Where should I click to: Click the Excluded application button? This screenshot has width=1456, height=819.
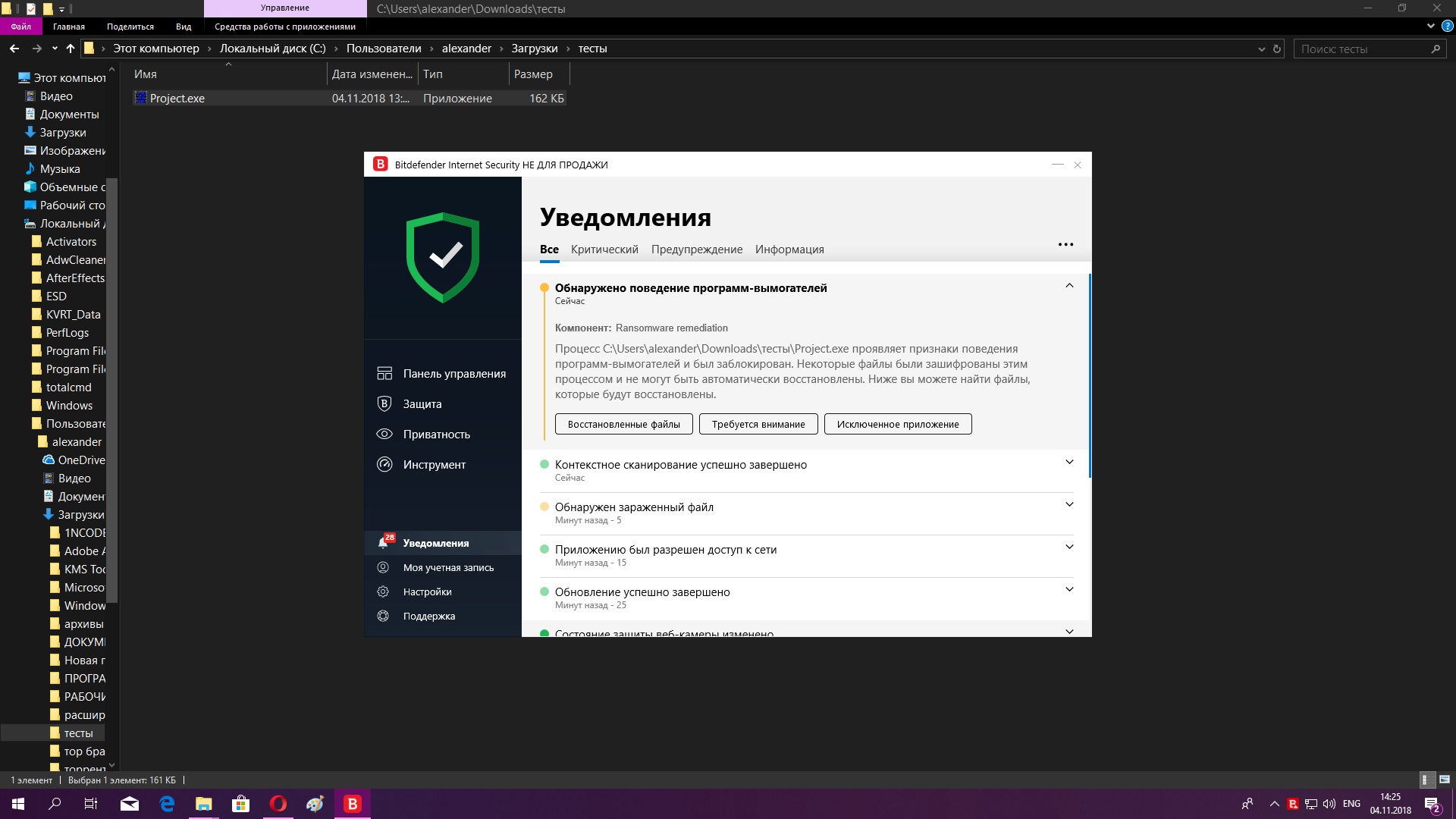pyautogui.click(x=897, y=424)
